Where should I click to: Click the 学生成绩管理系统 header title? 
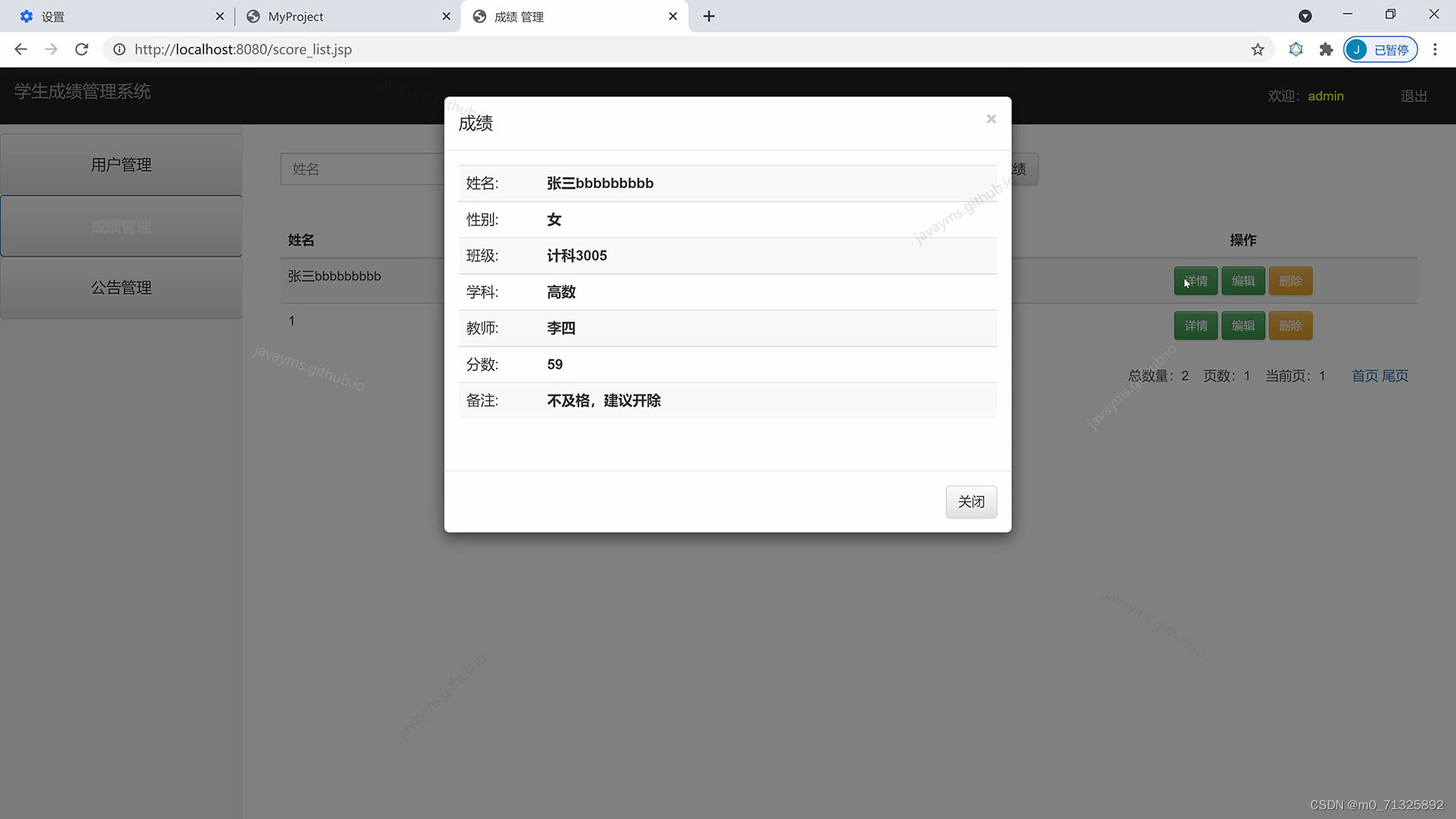coord(82,92)
